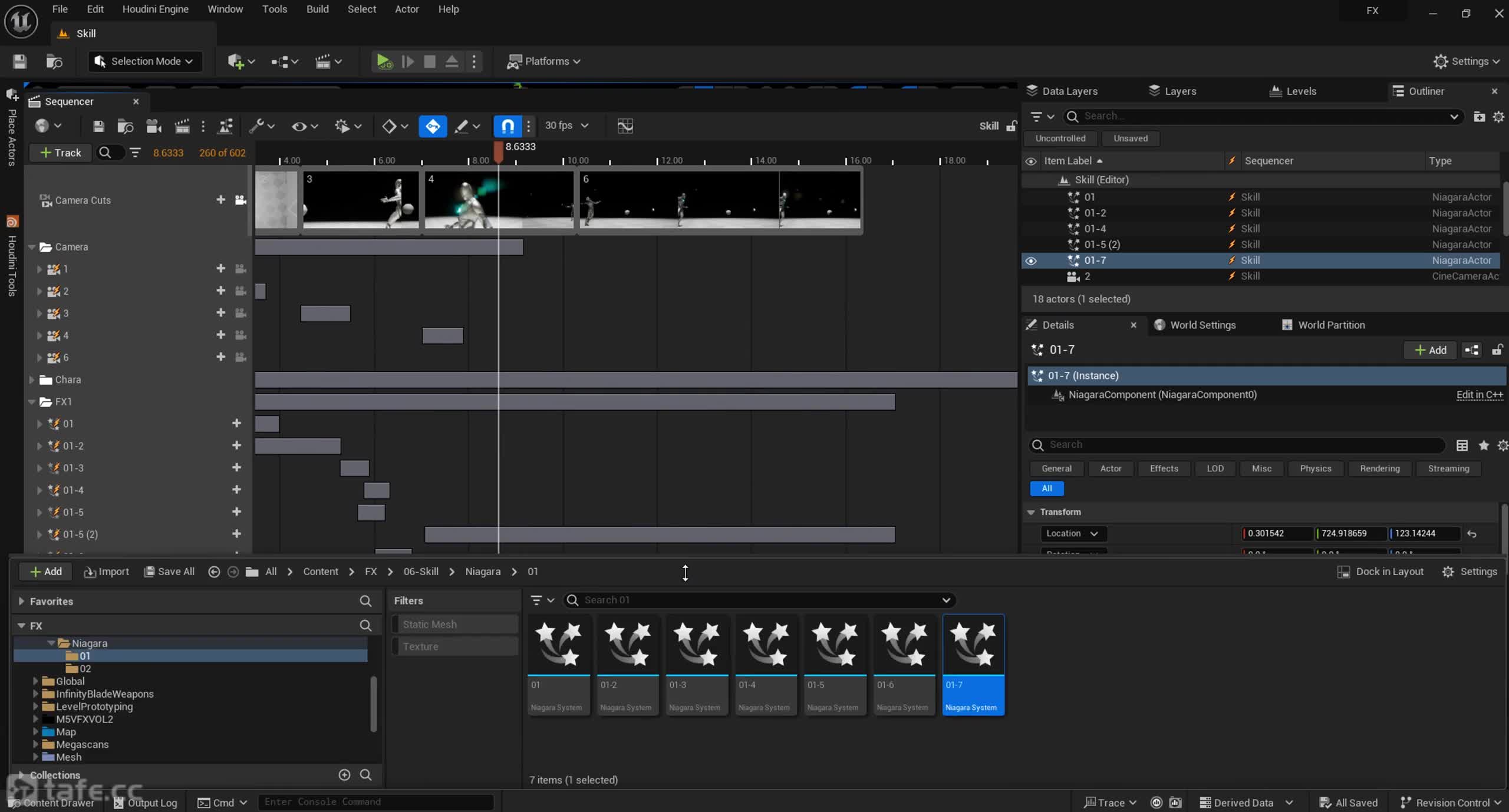Open the Sequencer curve editor icon
Viewport: 1509px width, 812px height.
625,126
